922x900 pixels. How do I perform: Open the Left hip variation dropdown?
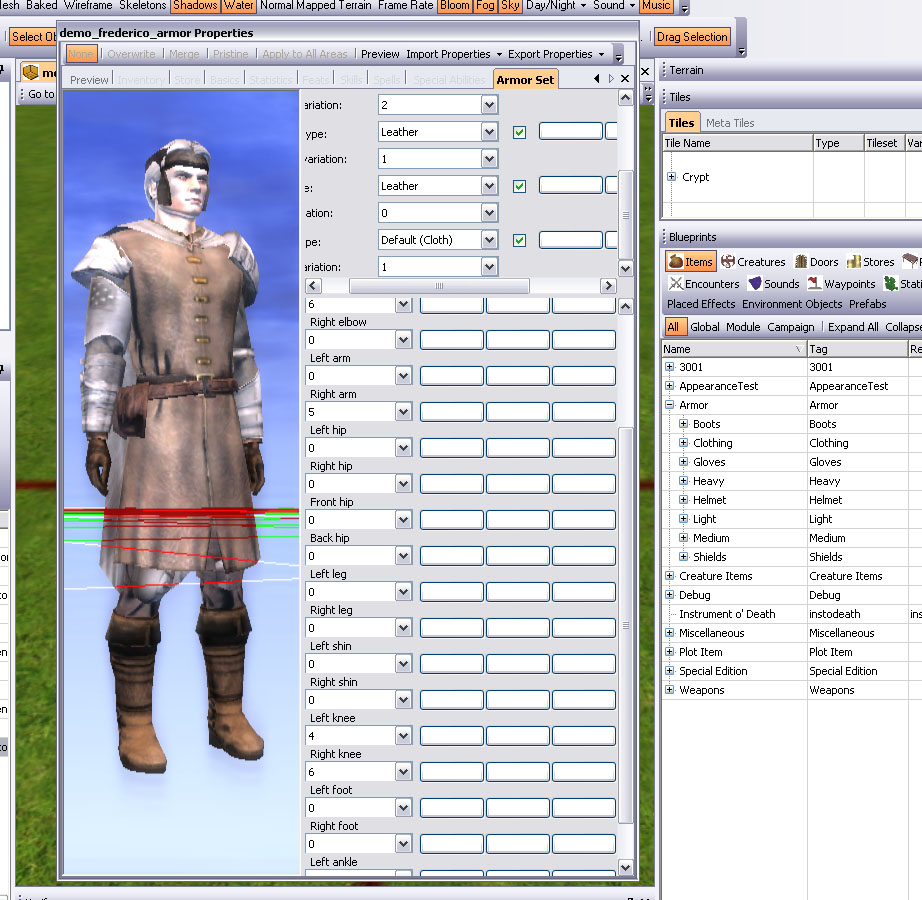coord(403,448)
